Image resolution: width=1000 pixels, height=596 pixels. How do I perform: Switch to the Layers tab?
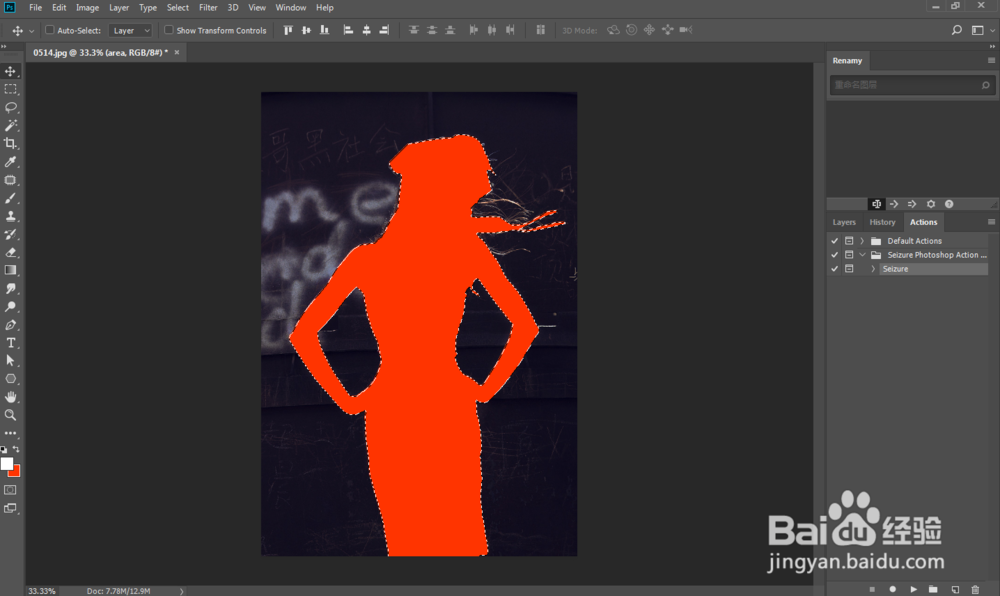[844, 222]
